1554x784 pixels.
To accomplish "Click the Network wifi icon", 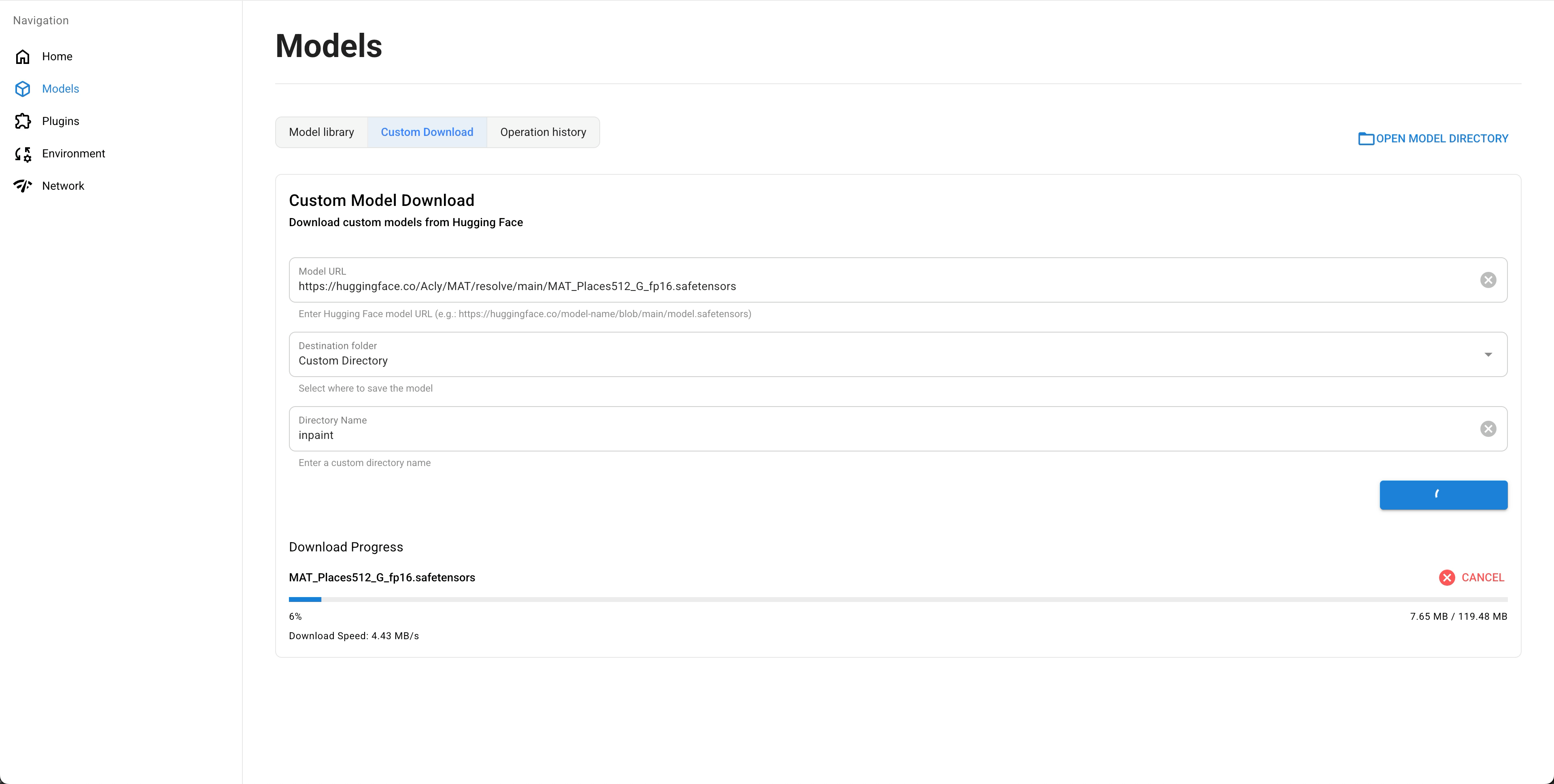I will [22, 186].
